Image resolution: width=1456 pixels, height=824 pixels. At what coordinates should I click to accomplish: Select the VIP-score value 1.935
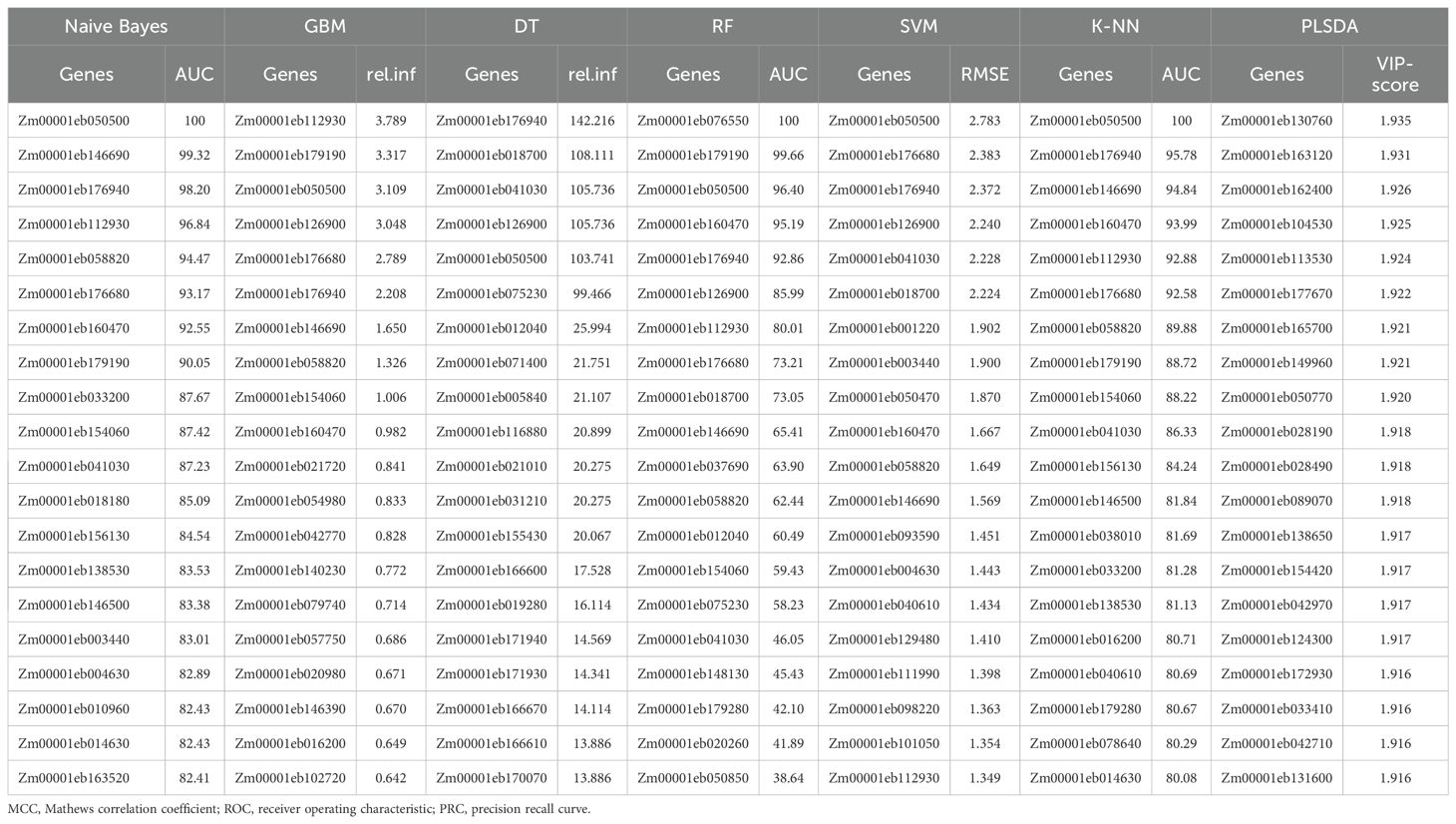point(1394,121)
